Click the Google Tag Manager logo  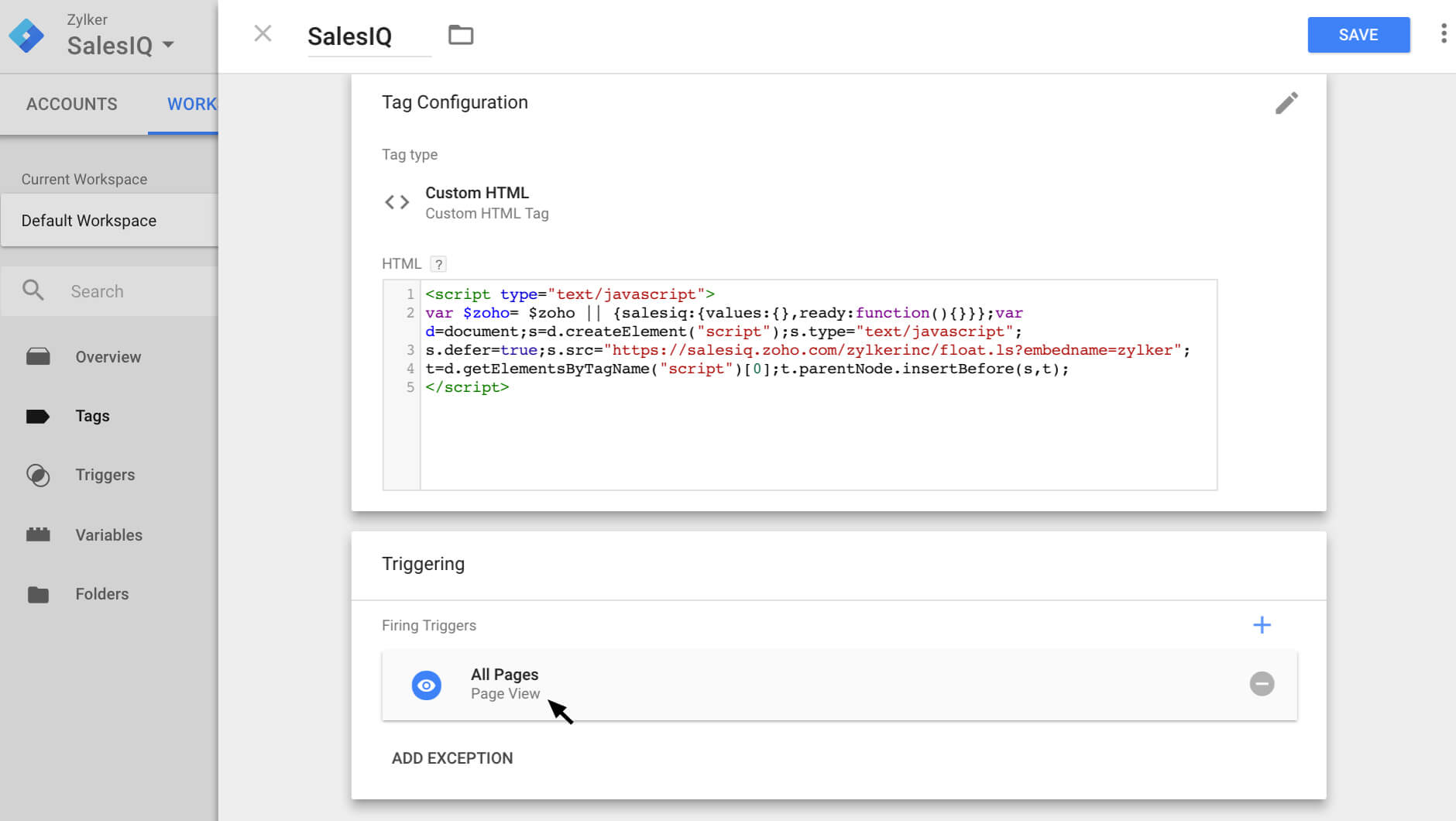[26, 36]
